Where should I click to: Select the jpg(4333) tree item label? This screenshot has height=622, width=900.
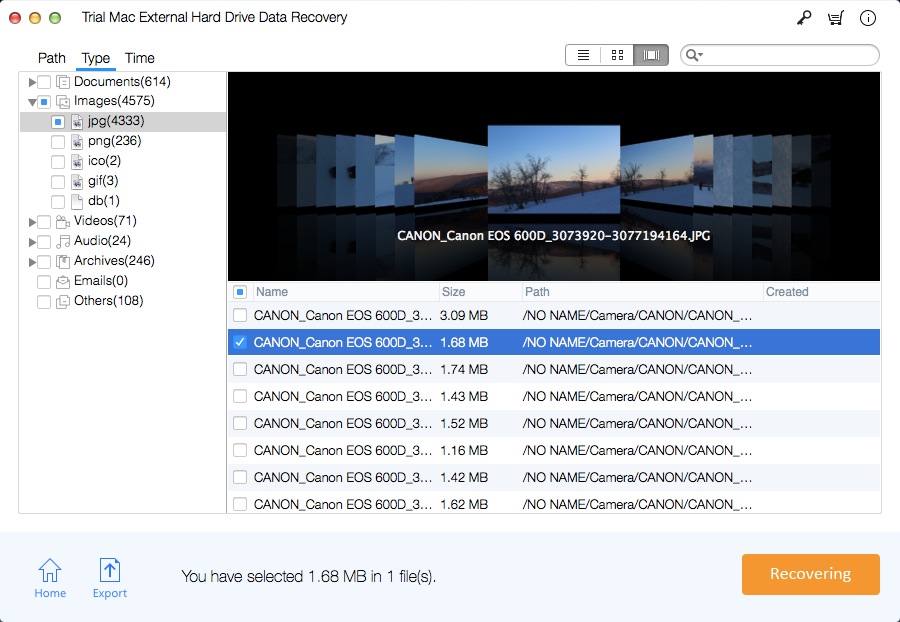116,121
